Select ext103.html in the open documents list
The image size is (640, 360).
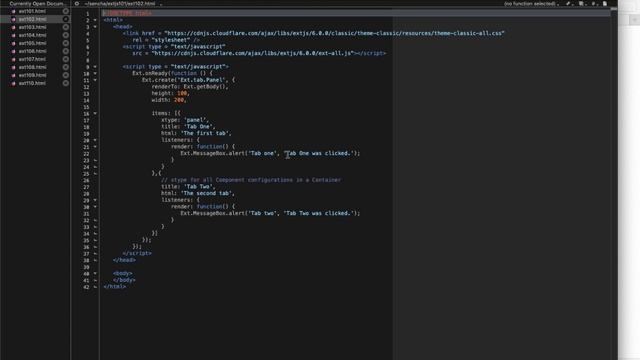[x=32, y=27]
